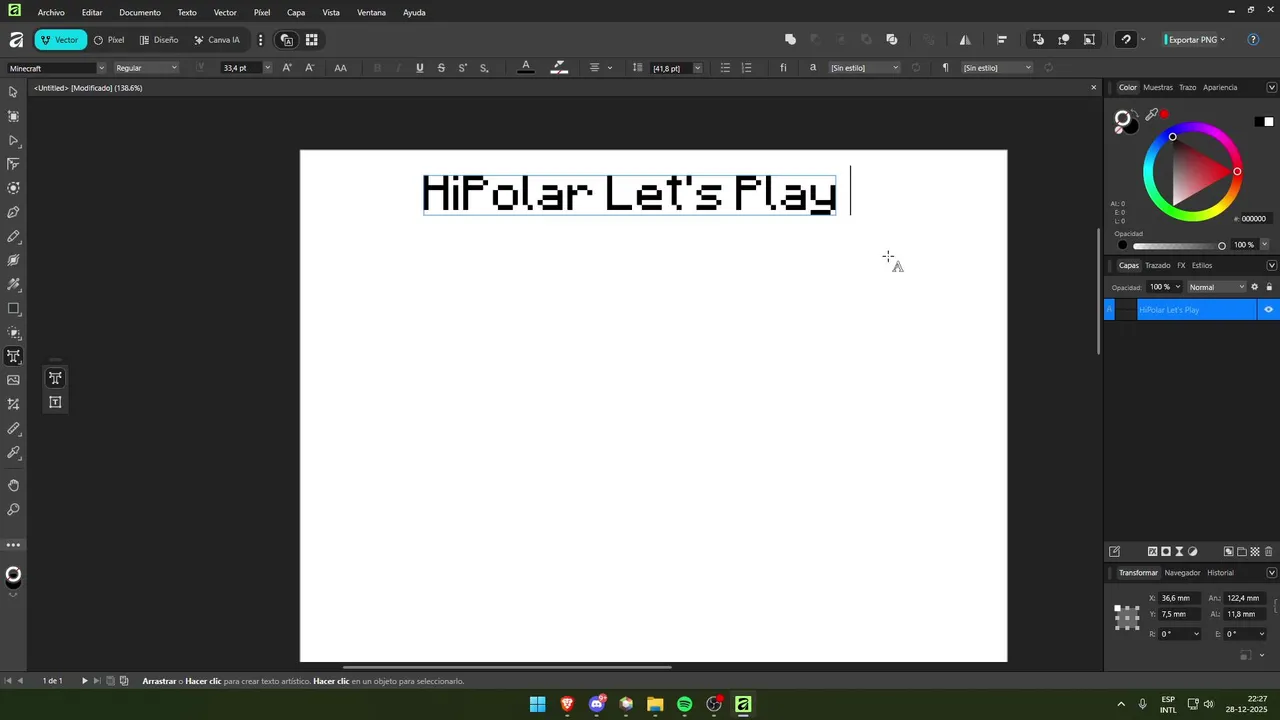Click the Exportar PNG button
Image resolution: width=1280 pixels, height=720 pixels.
tap(1190, 40)
